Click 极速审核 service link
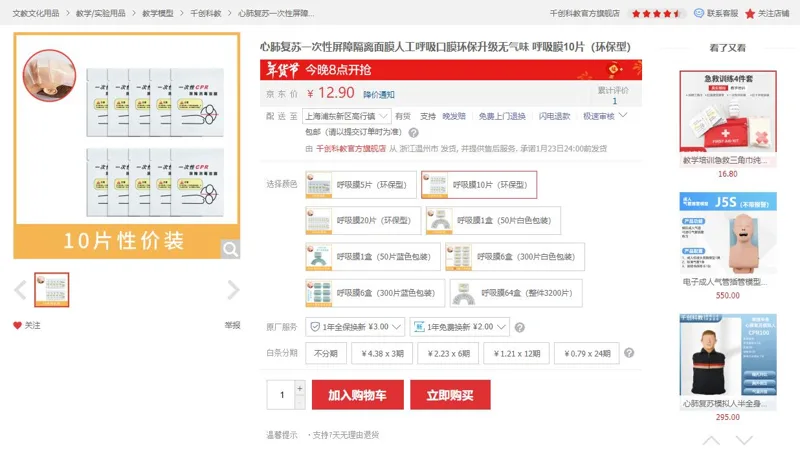Screen dimensions: 800x451 (x=599, y=116)
